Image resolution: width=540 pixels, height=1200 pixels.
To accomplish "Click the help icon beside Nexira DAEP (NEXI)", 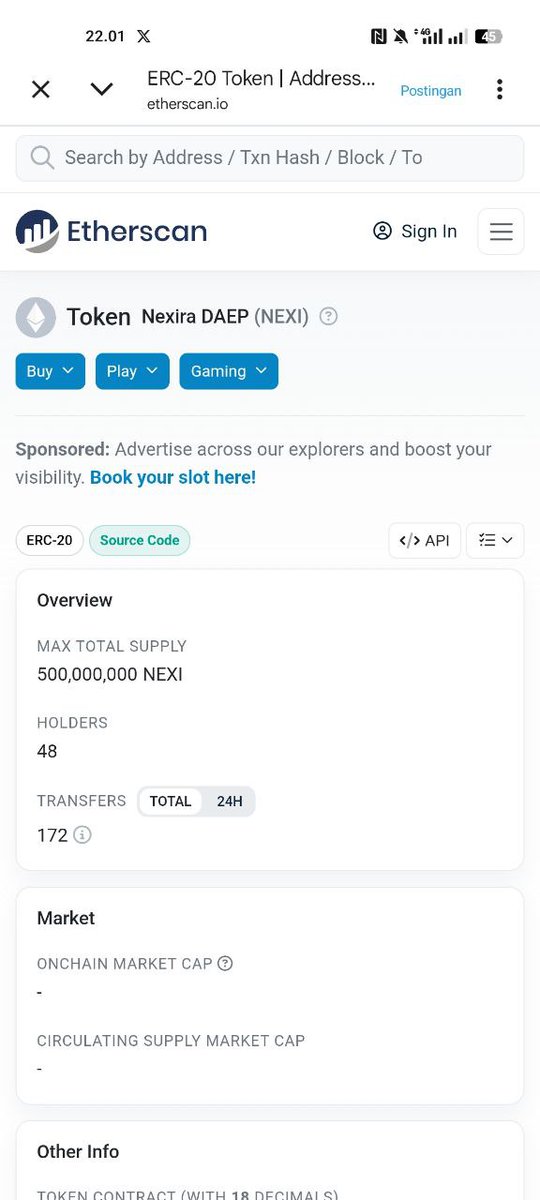I will coord(328,317).
